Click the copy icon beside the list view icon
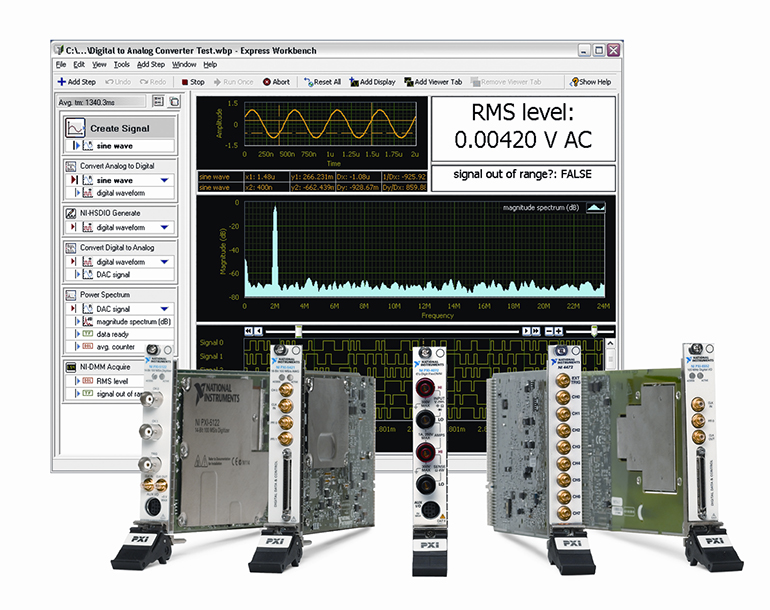The height and width of the screenshot is (610, 770). (174, 102)
